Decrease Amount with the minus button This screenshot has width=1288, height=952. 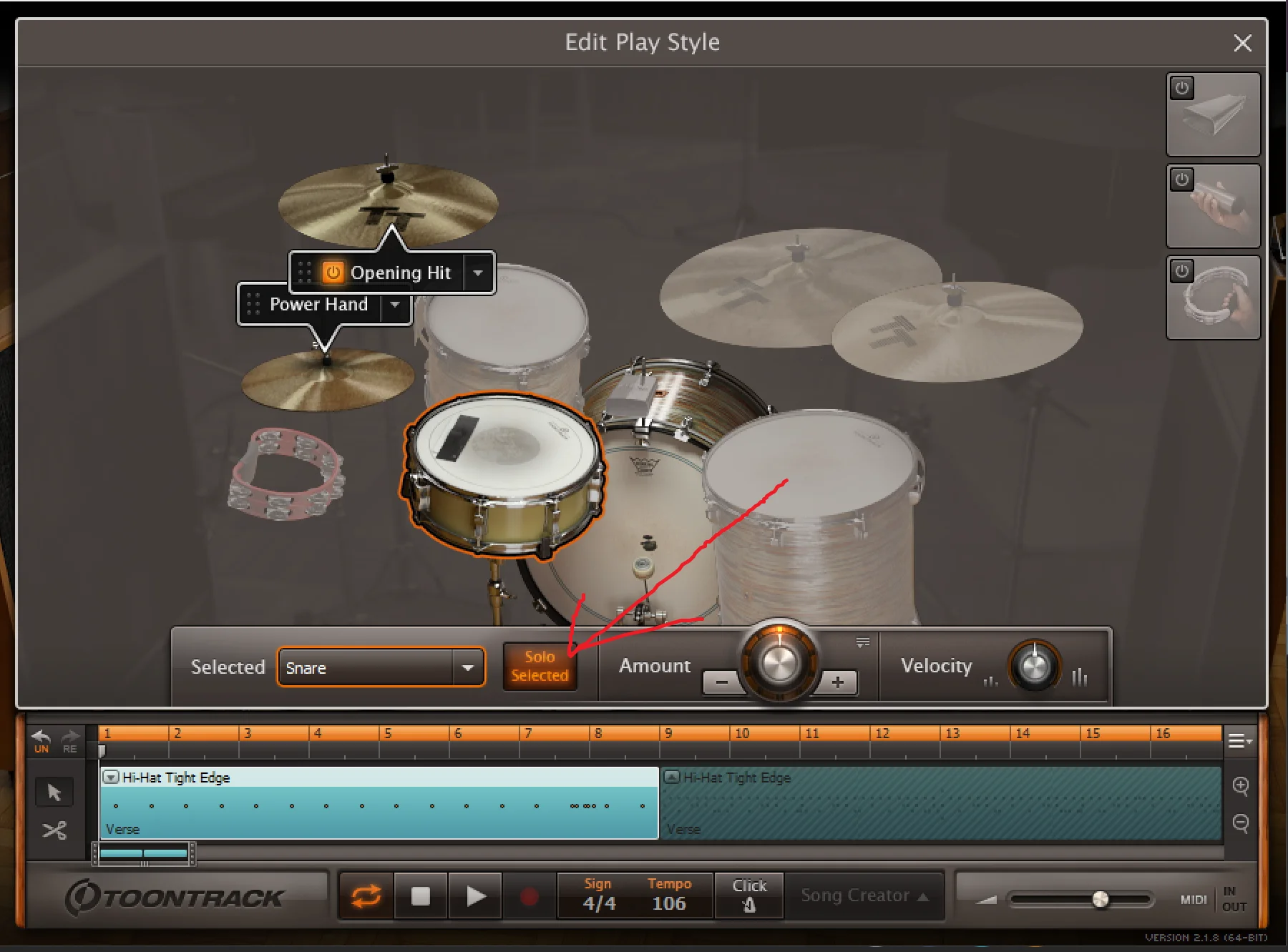721,682
